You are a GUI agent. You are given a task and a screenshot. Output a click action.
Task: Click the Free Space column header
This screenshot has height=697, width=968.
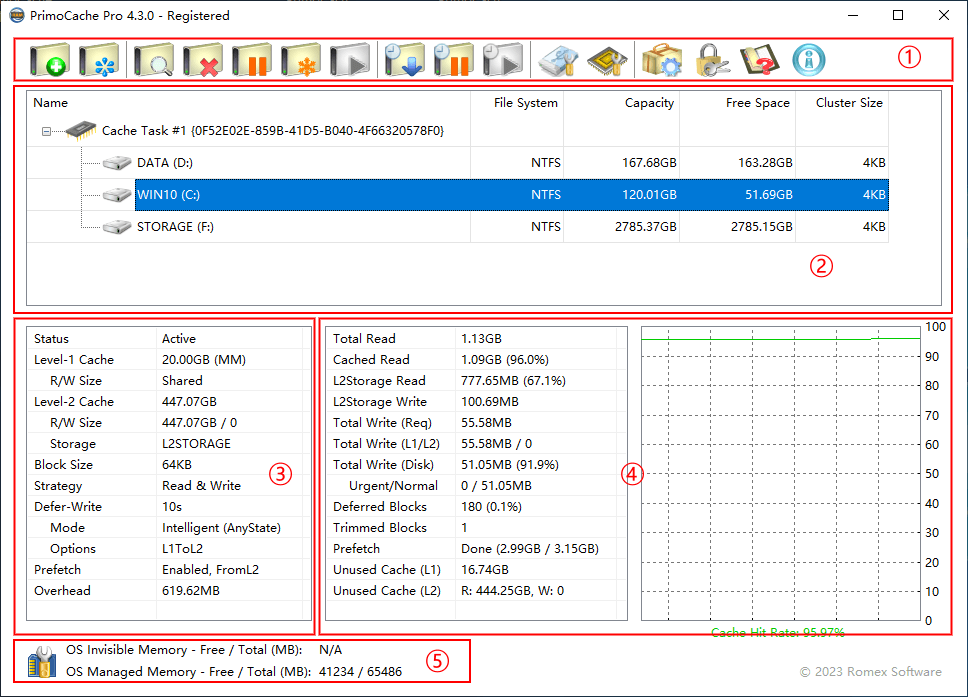pos(738,102)
